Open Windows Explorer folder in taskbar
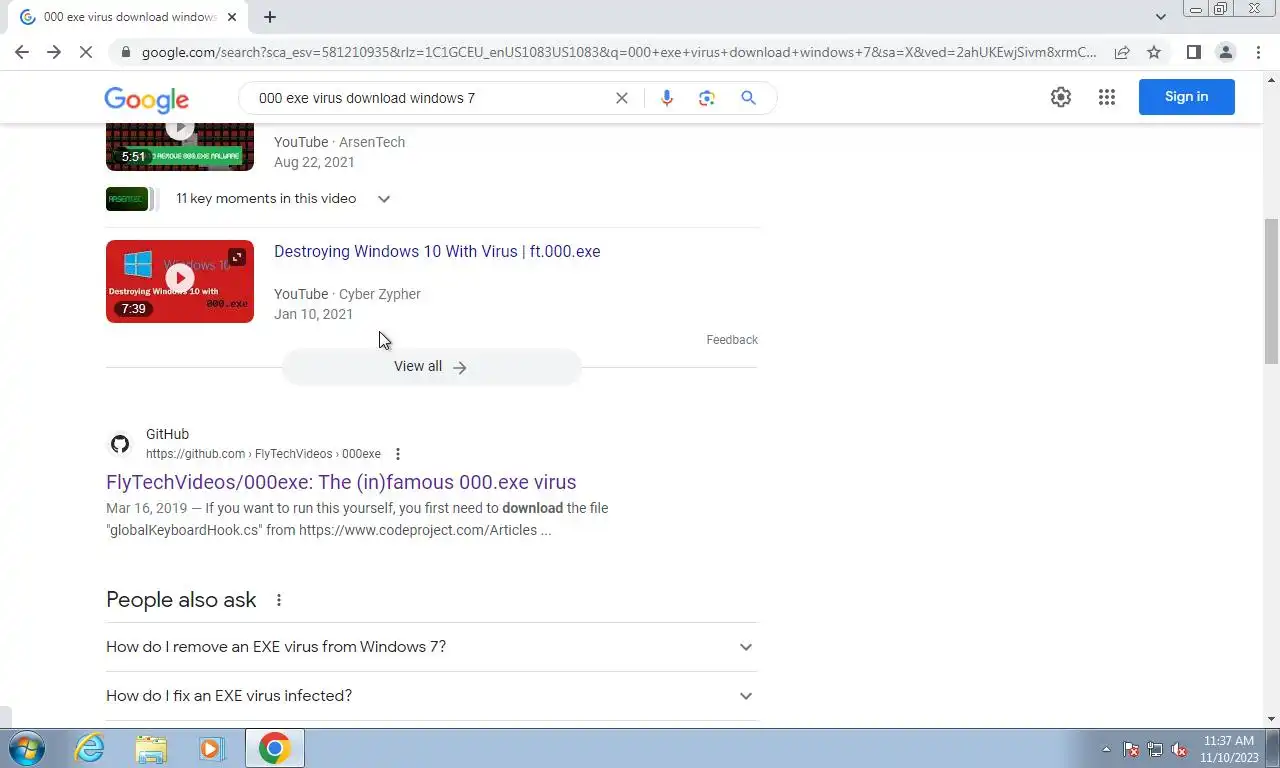The width and height of the screenshot is (1280, 768). pyautogui.click(x=151, y=748)
